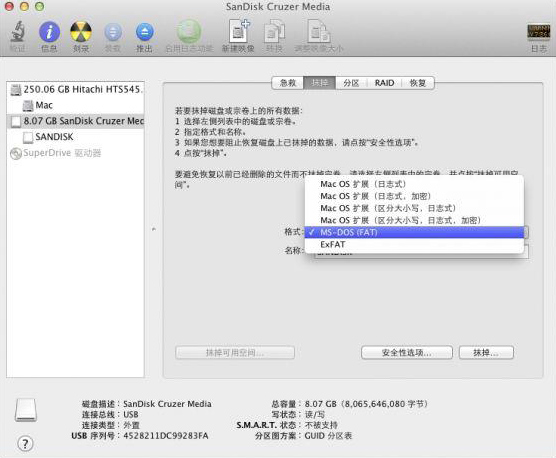
Task: Choose Mac OS 扩展 (区分大小写, 日志式, 加密)
Action: click(414, 220)
